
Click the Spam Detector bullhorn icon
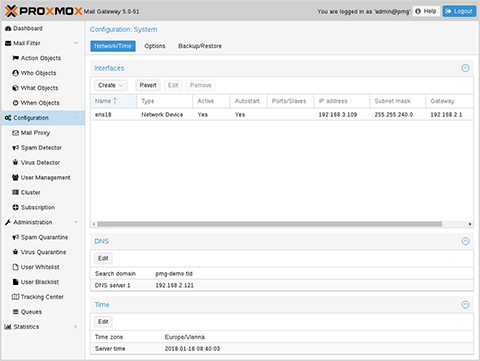pyautogui.click(x=15, y=148)
